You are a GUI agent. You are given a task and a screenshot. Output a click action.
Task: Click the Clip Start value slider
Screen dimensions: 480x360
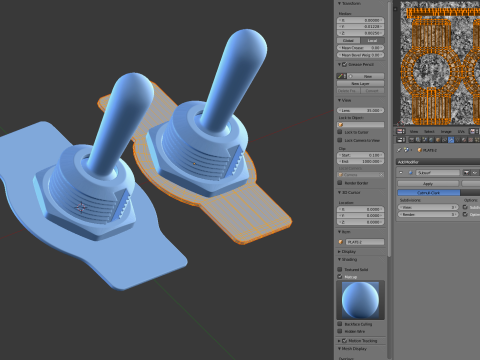[360, 155]
